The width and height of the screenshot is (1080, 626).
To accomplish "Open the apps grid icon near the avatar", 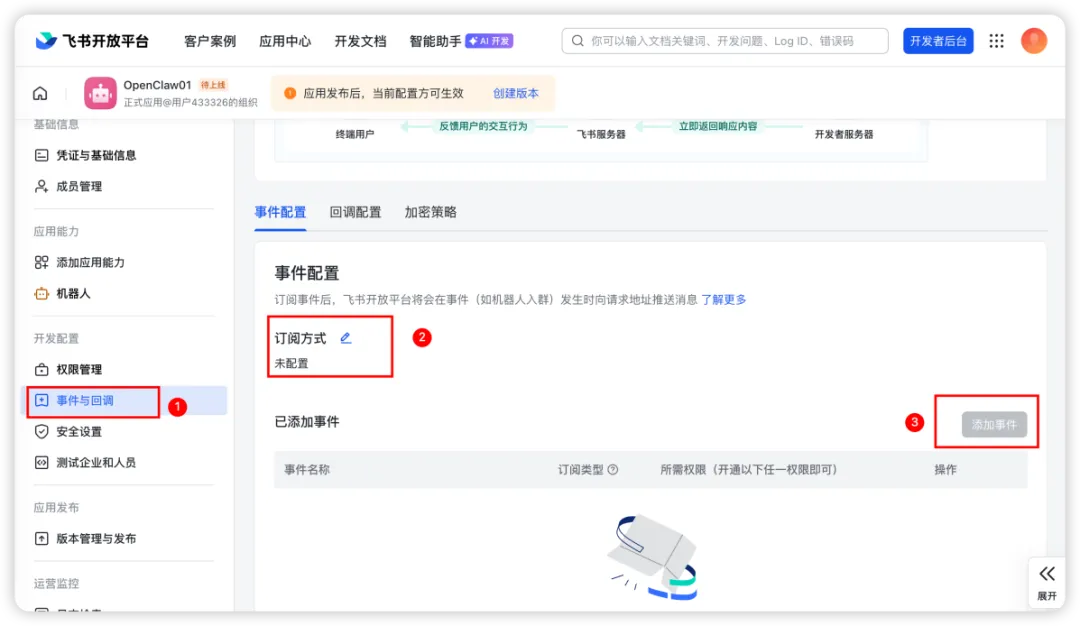I will click(x=996, y=41).
